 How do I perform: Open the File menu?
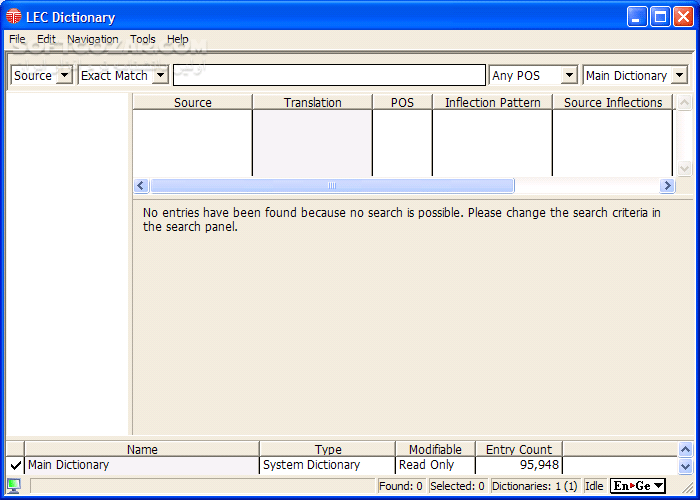coord(17,39)
